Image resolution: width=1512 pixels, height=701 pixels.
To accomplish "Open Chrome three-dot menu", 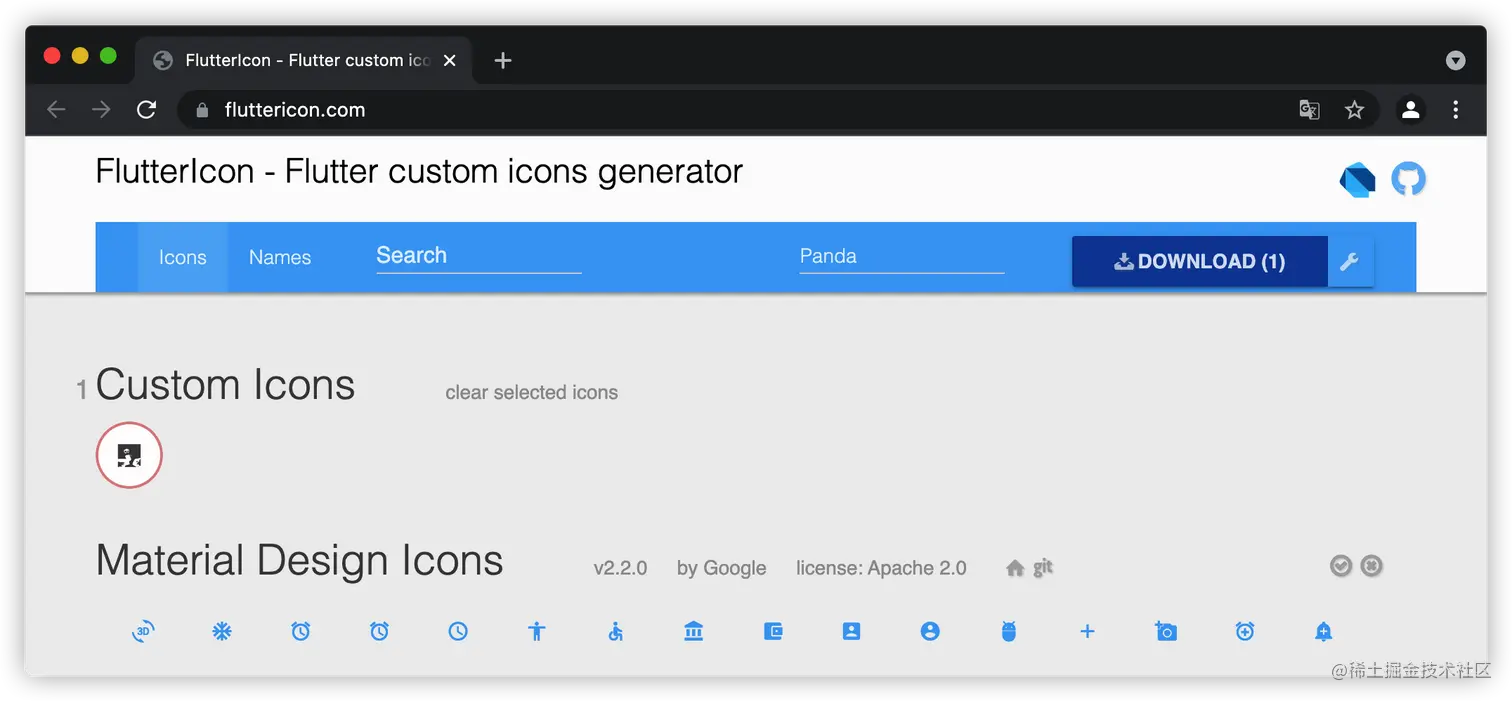I will pyautogui.click(x=1456, y=110).
